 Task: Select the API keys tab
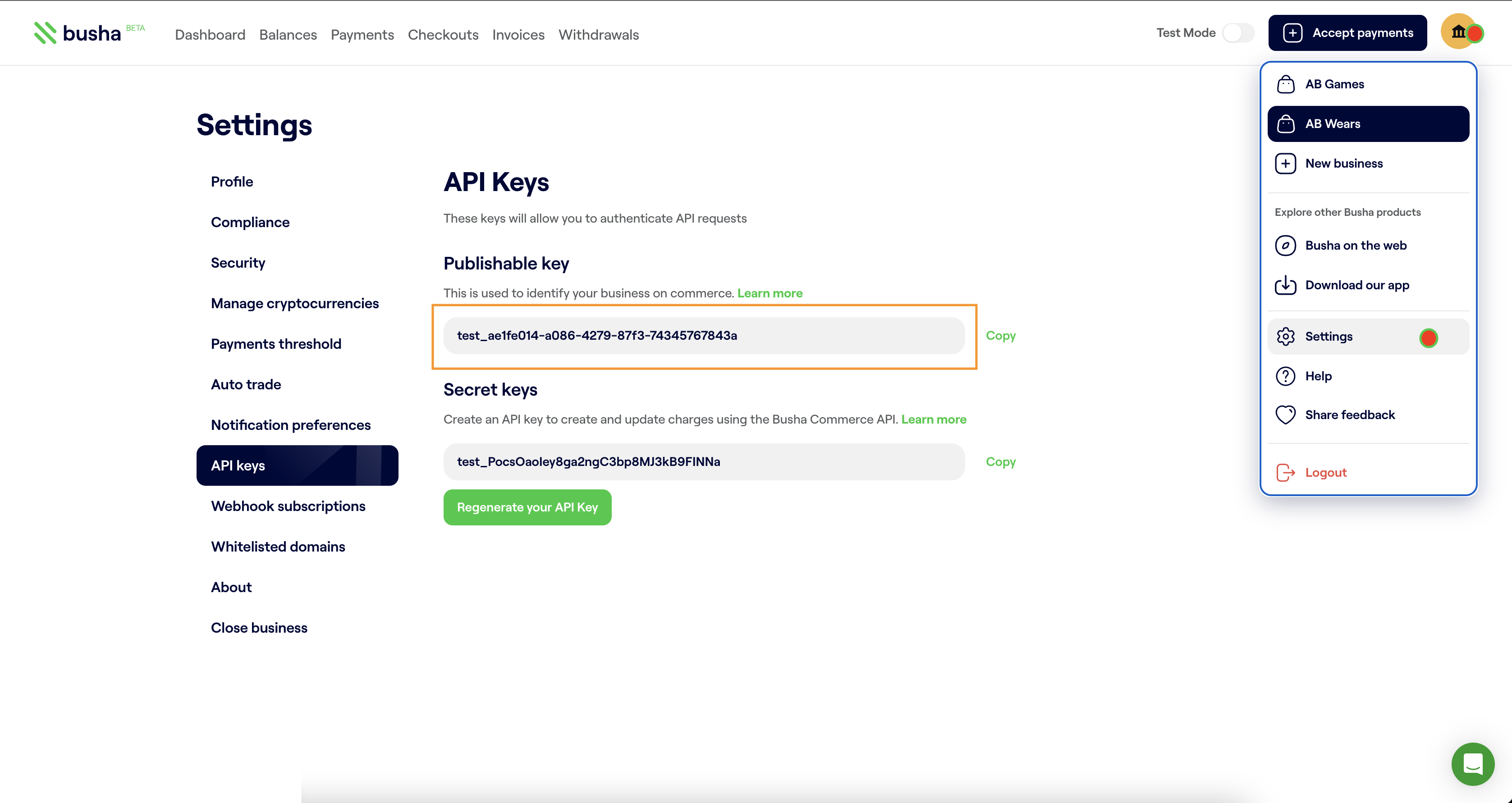pyautogui.click(x=297, y=465)
